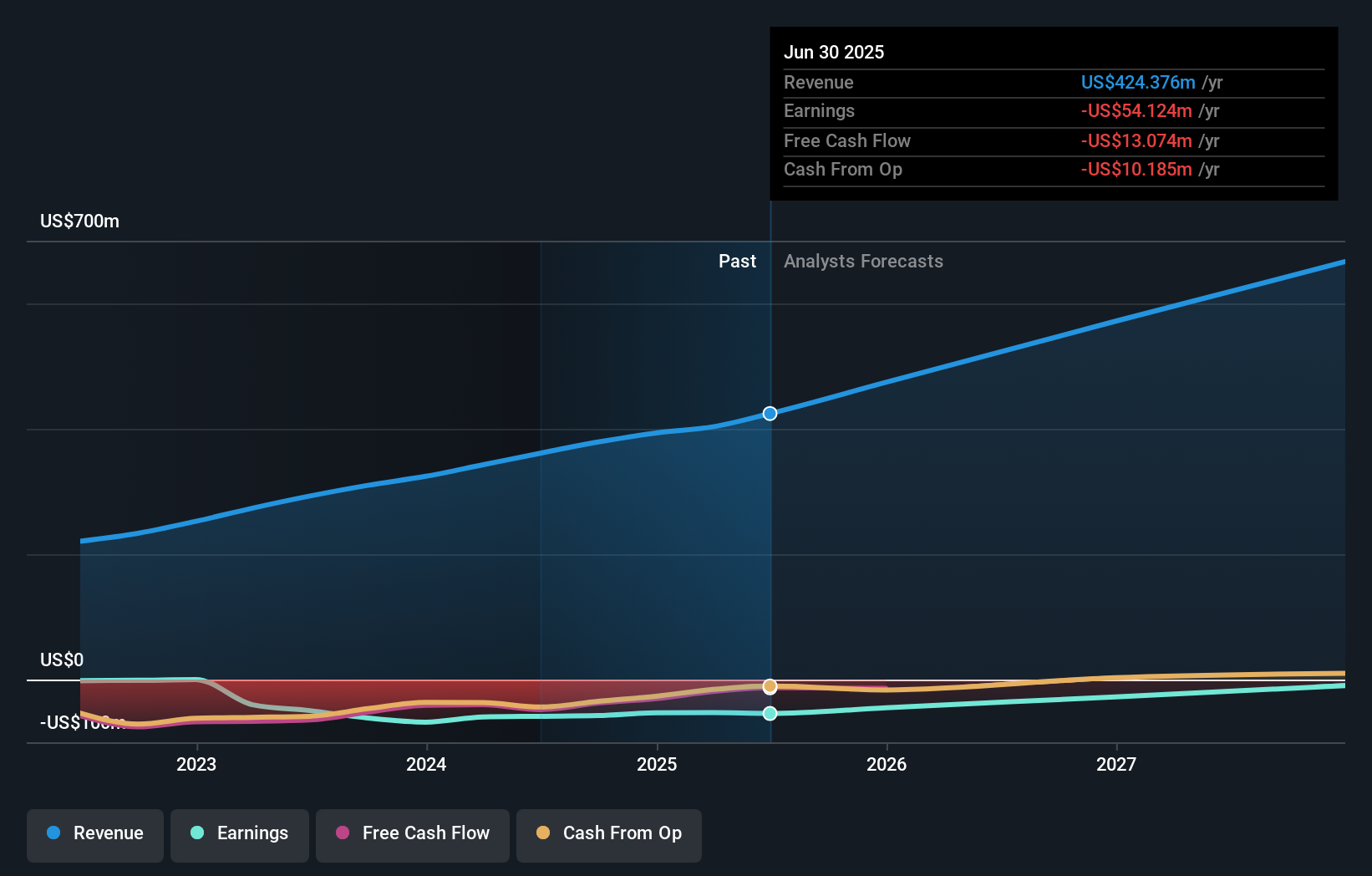Screen dimensions: 1372x876
Task: Click the pink Free Cash Flow legend dot
Action: [342, 834]
